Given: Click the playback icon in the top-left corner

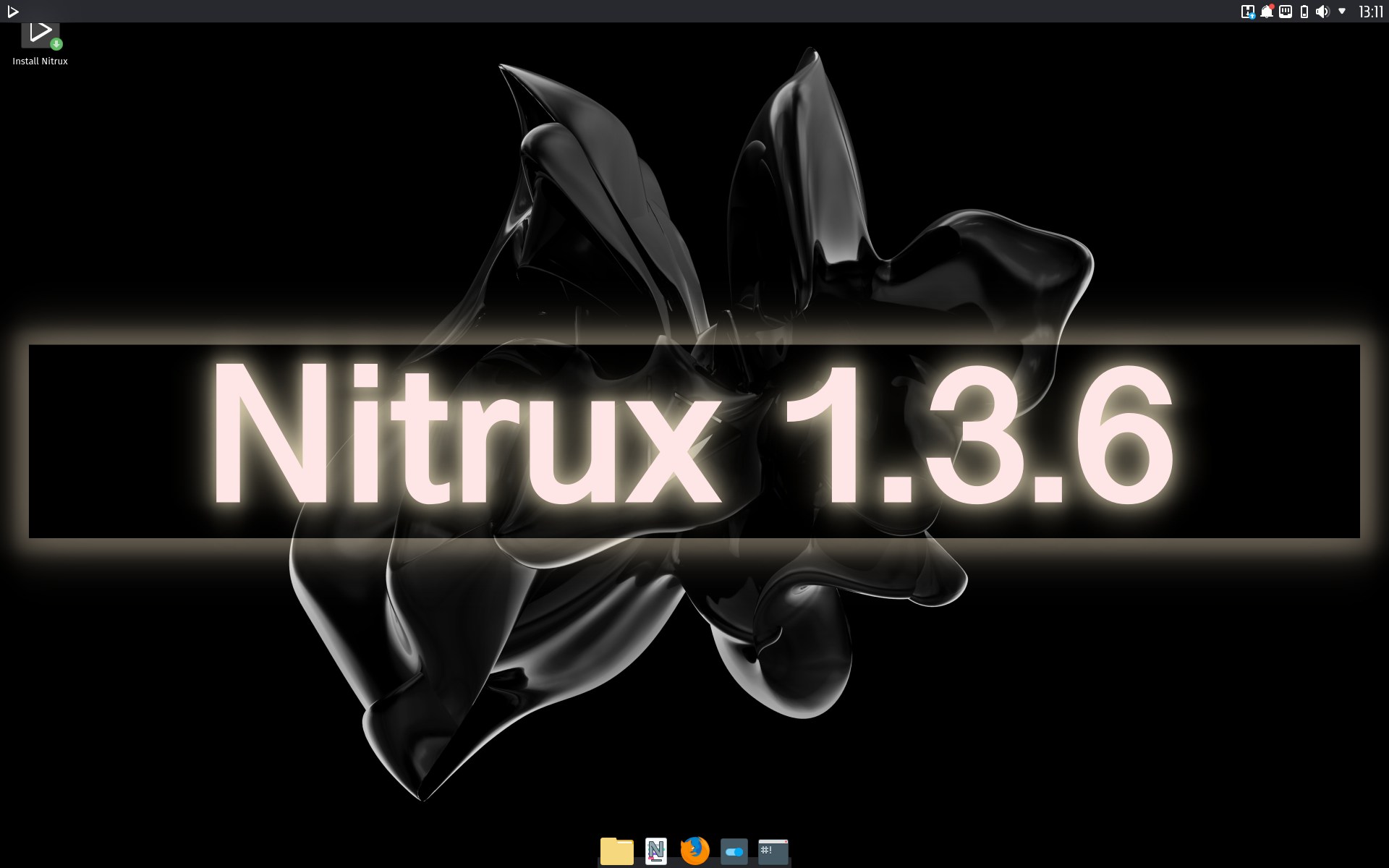Looking at the screenshot, I should (13, 12).
